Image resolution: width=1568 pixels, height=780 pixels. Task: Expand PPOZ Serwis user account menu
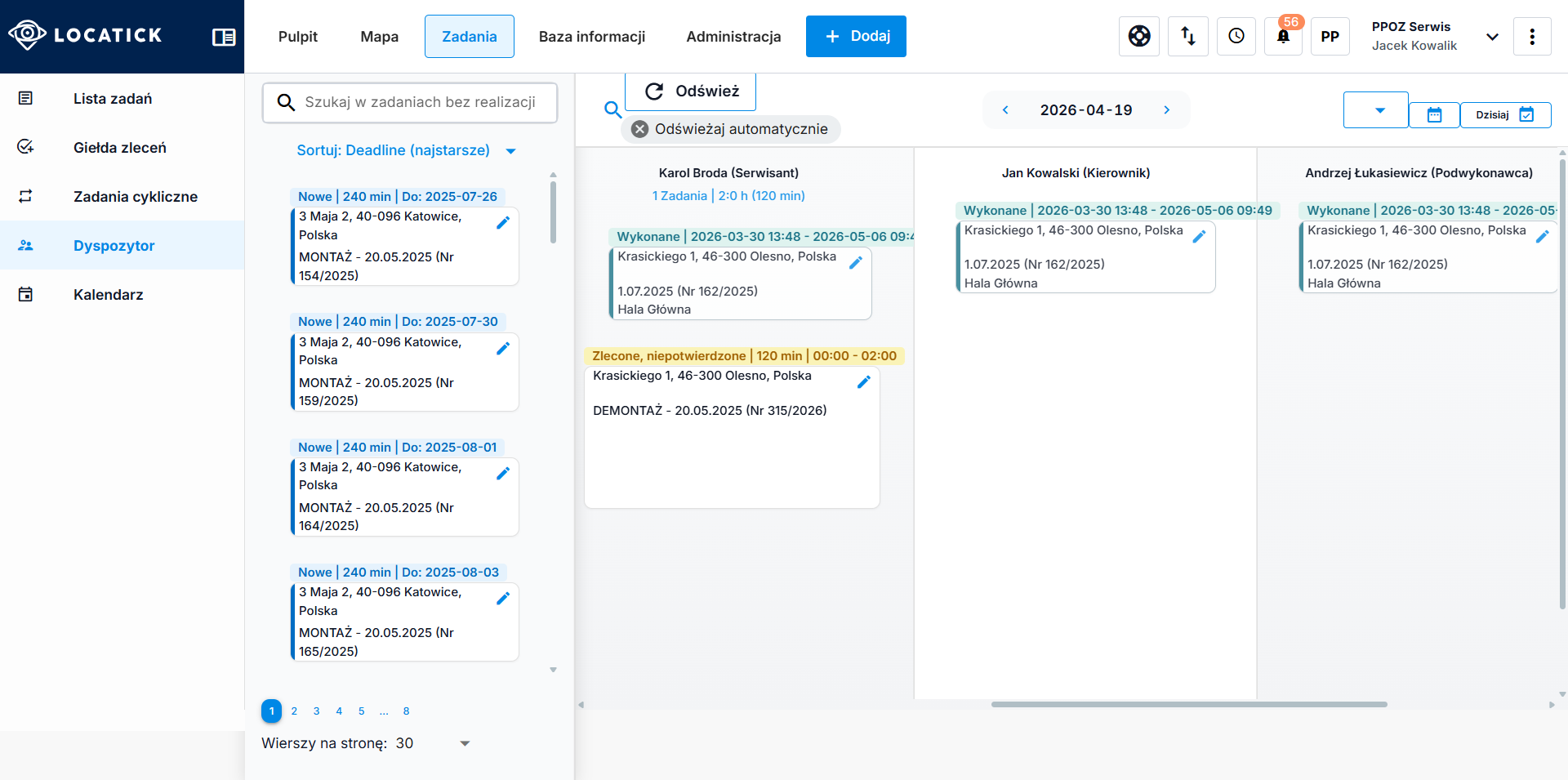point(1492,37)
